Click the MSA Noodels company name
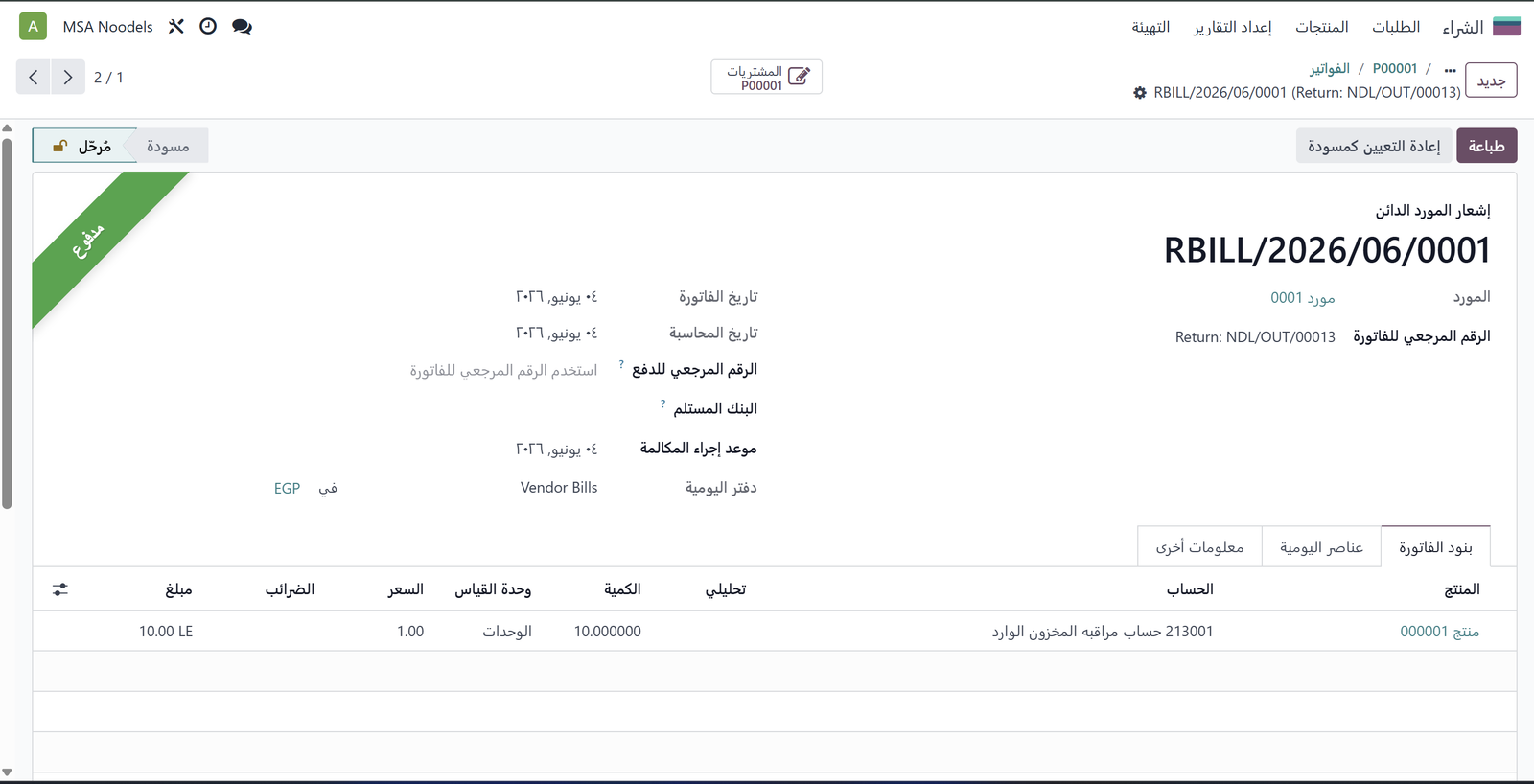Image resolution: width=1534 pixels, height=784 pixels. pyautogui.click(x=108, y=27)
